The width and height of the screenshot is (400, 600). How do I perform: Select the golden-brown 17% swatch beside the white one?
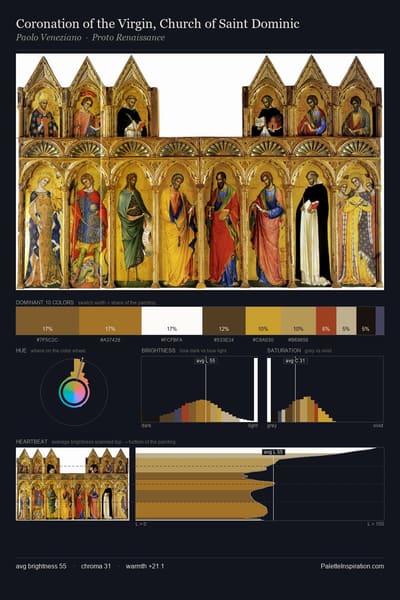(x=110, y=321)
